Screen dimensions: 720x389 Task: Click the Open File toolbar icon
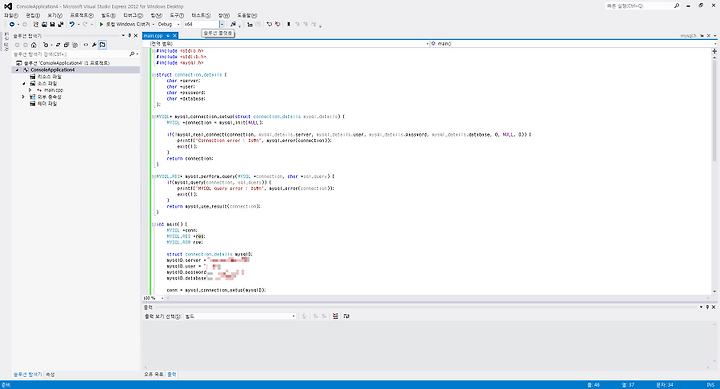tap(44, 24)
